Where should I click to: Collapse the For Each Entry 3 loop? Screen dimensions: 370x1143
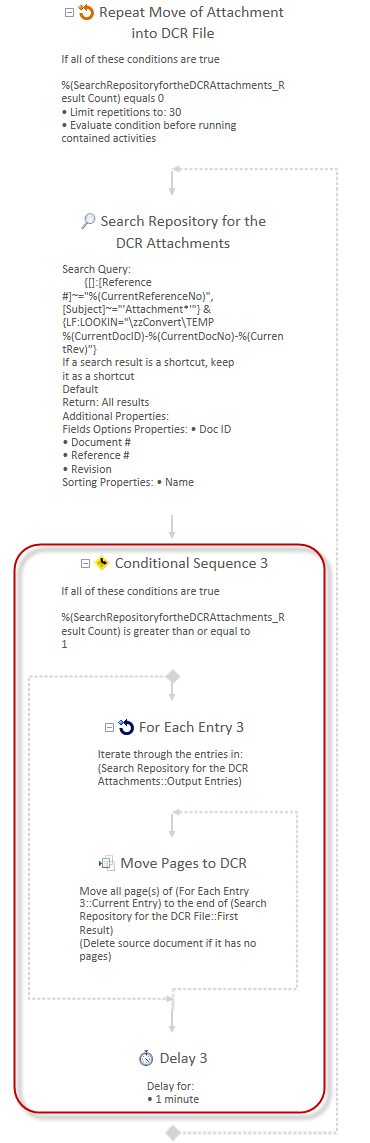click(109, 727)
